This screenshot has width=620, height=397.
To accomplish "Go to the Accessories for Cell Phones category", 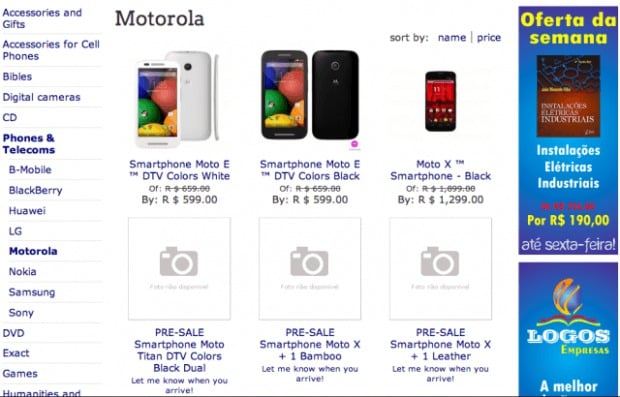I will (x=51, y=50).
